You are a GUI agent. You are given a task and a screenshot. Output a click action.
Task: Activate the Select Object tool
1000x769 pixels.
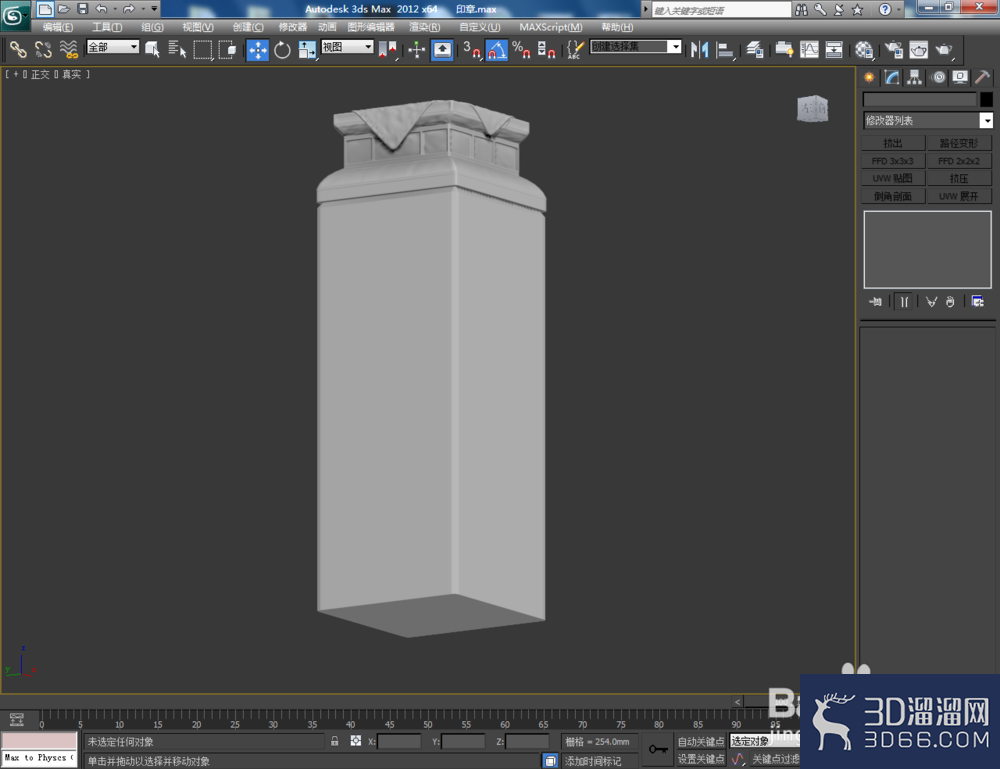[152, 50]
